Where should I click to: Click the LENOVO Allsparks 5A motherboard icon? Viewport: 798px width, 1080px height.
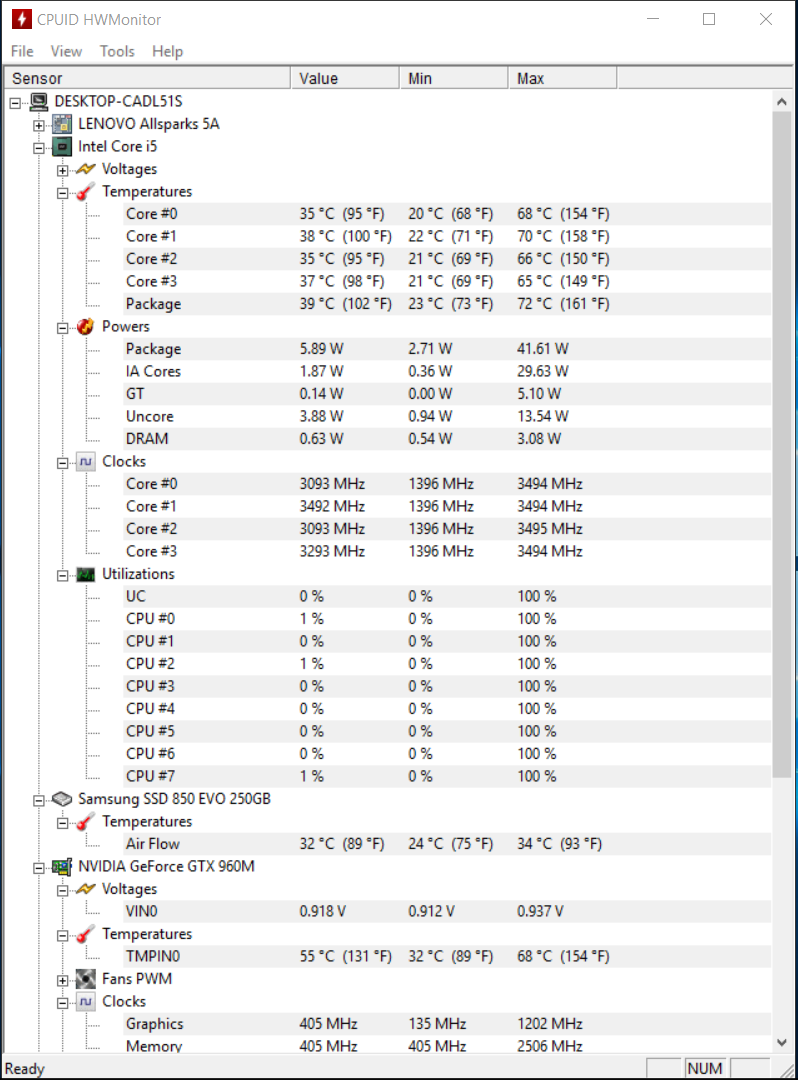click(62, 124)
